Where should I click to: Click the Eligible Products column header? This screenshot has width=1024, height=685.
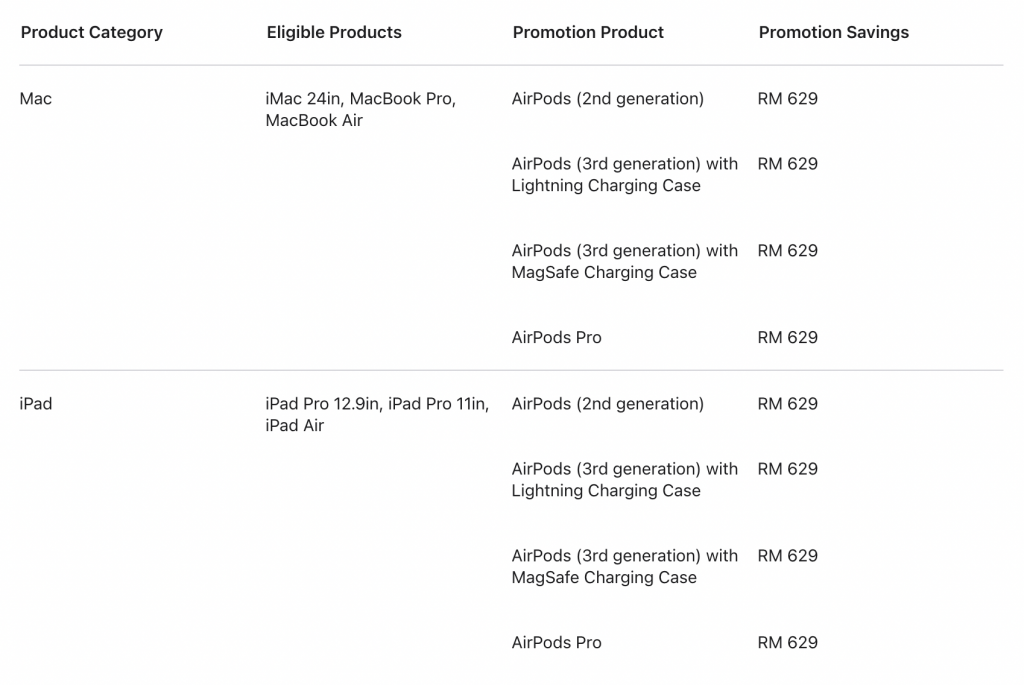pos(334,32)
